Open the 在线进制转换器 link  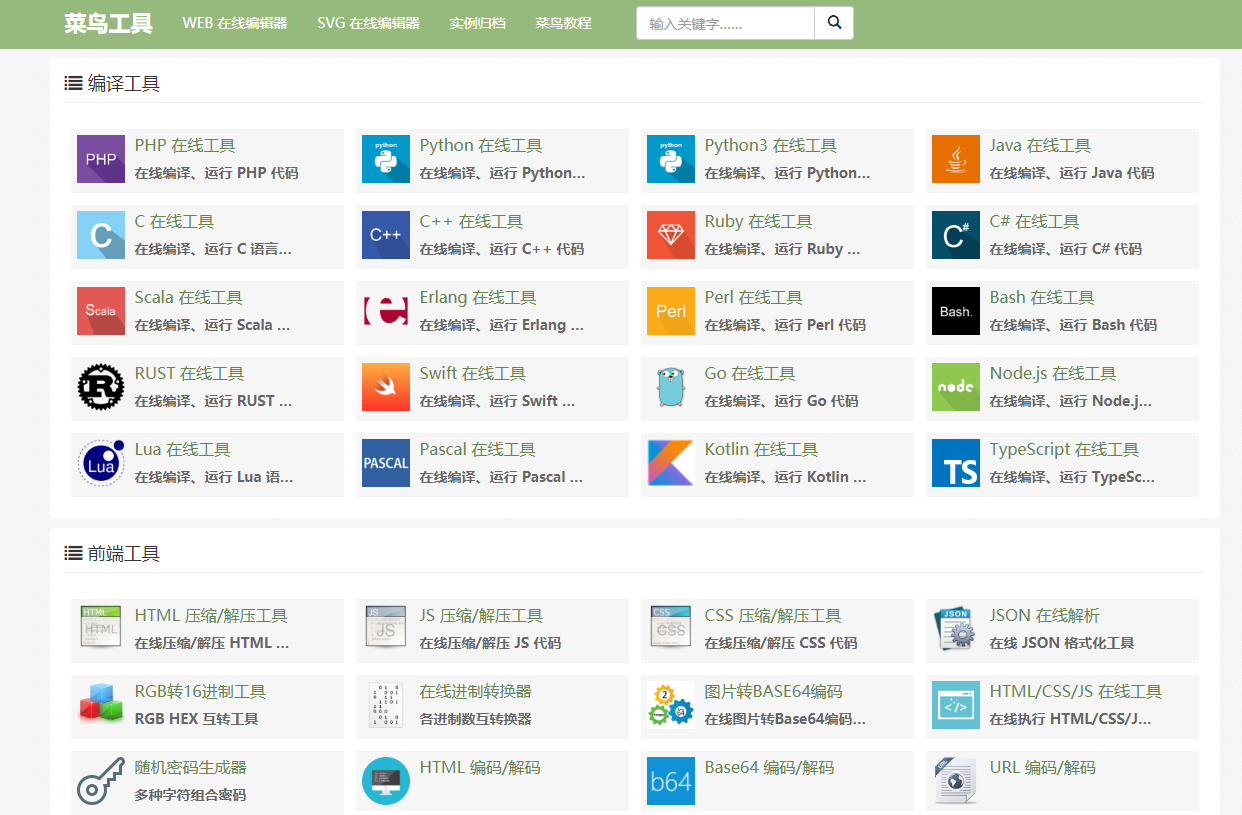476,692
